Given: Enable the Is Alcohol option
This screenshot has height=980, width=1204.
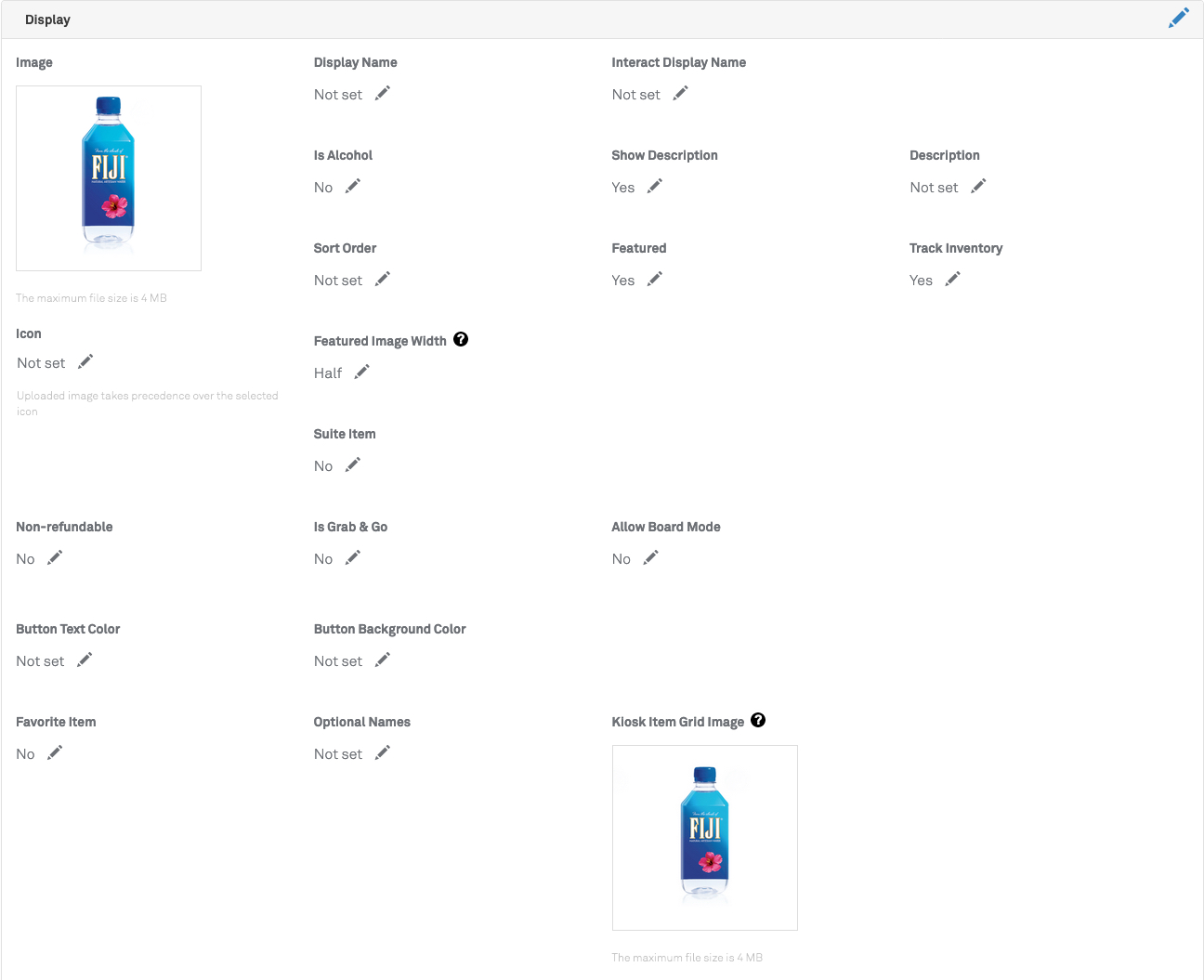Looking at the screenshot, I should point(352,186).
